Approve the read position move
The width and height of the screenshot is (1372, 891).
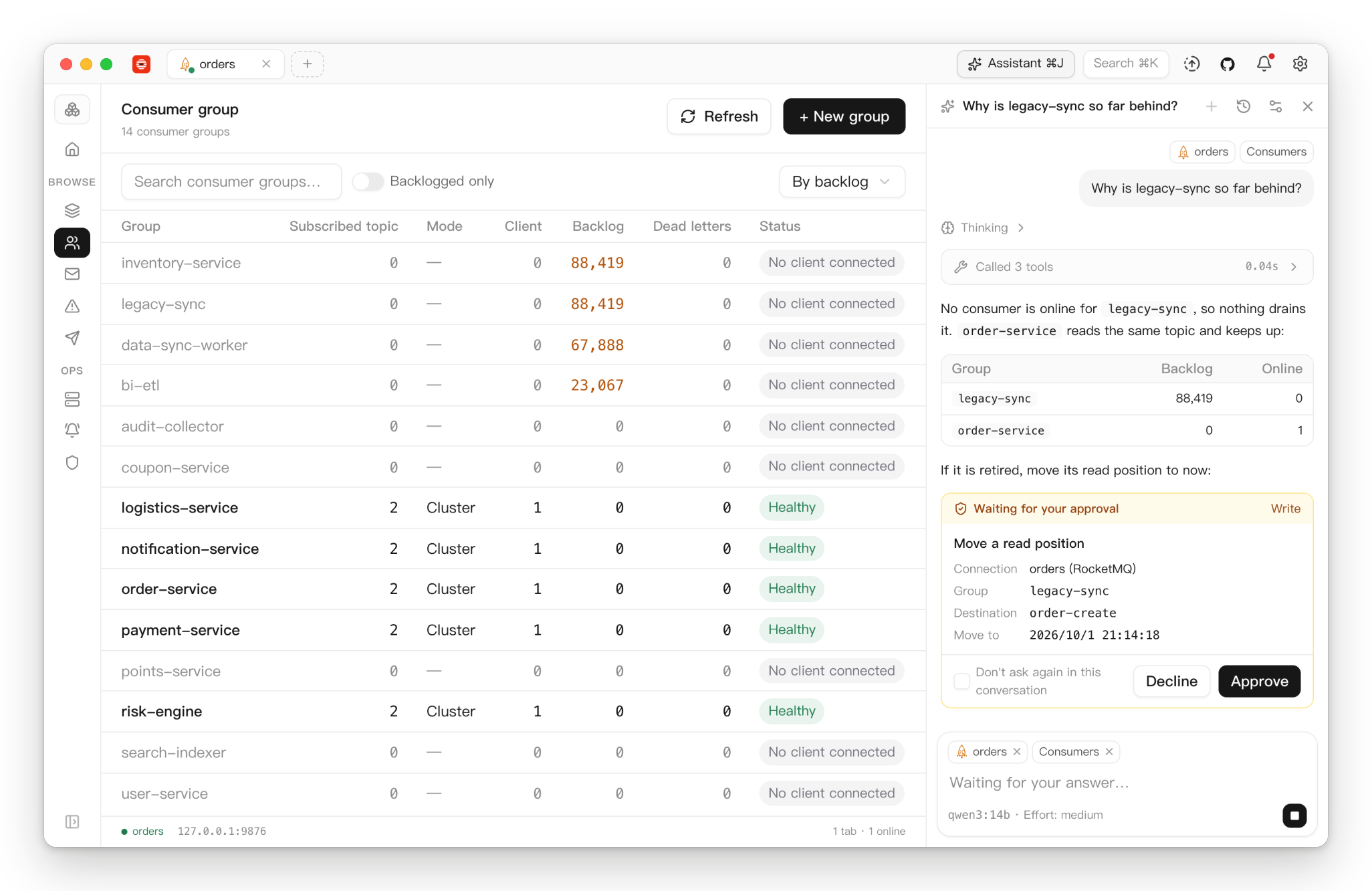click(1259, 682)
